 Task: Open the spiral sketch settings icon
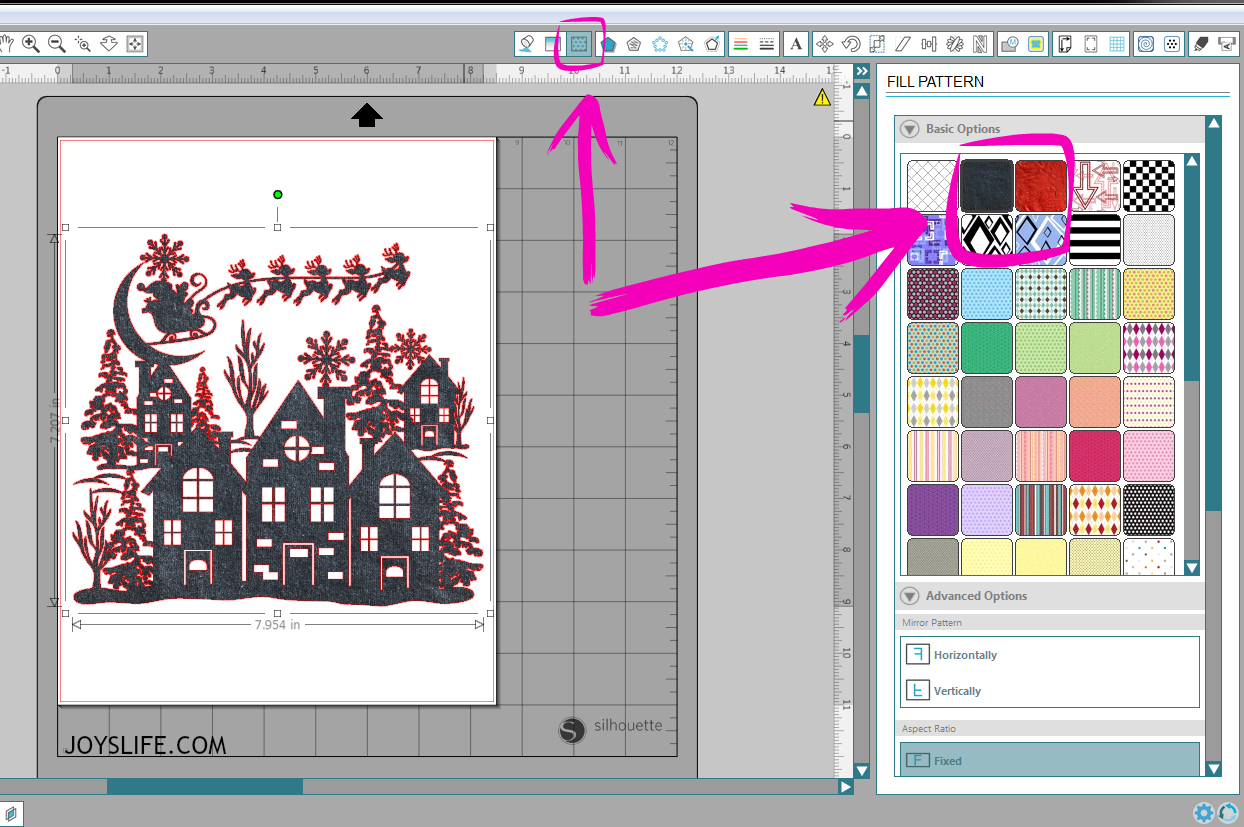1146,44
